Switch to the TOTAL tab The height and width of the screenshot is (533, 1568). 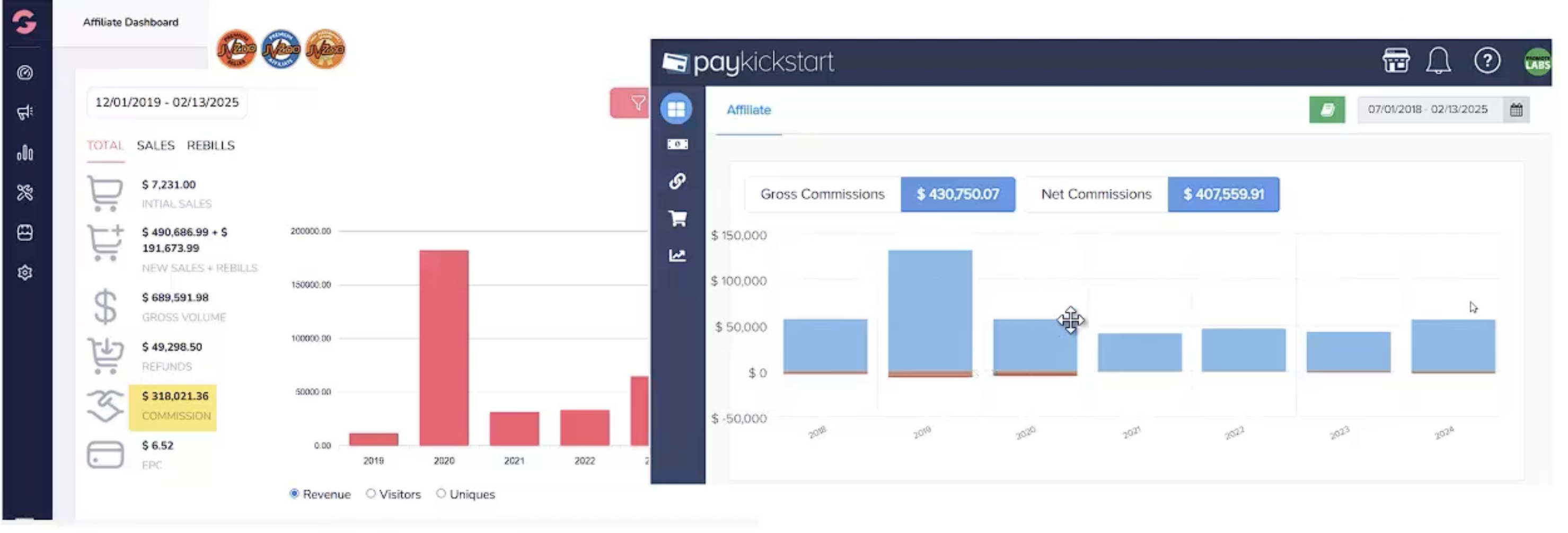click(x=105, y=145)
